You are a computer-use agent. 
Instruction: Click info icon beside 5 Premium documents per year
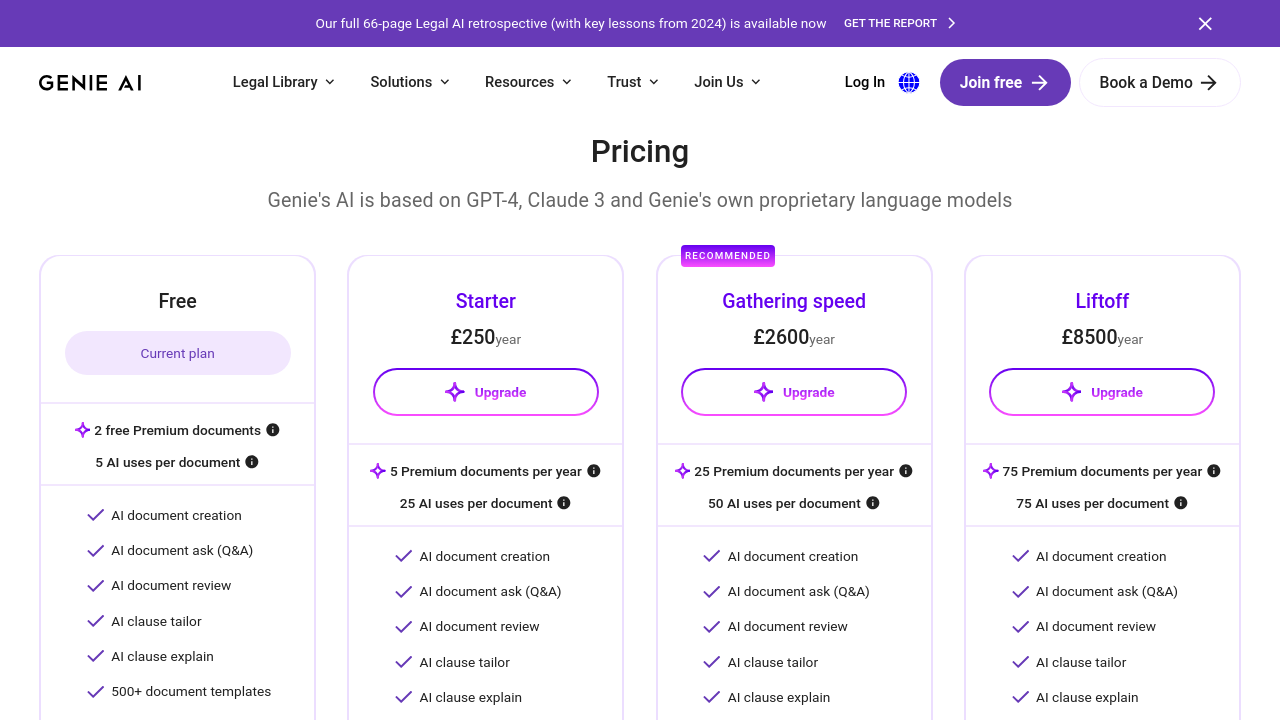point(594,471)
